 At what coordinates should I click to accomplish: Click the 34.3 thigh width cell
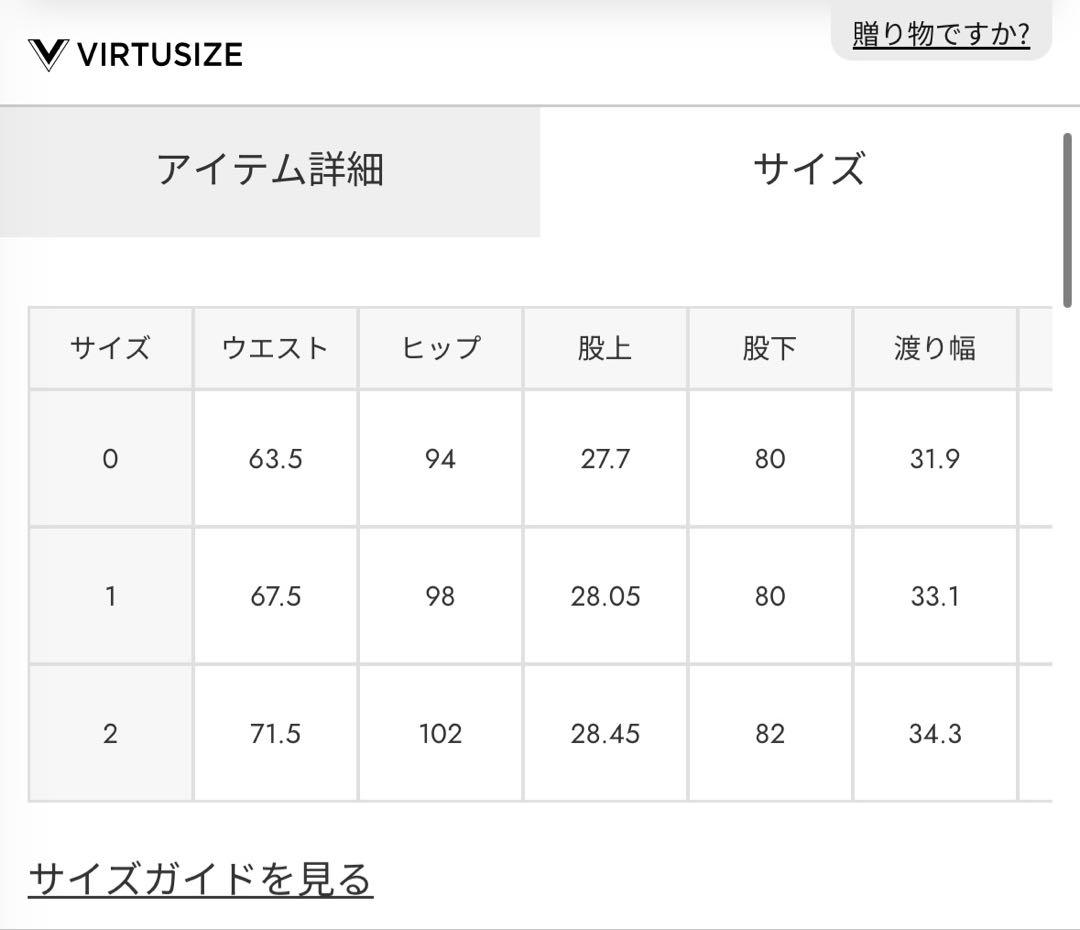tap(935, 734)
